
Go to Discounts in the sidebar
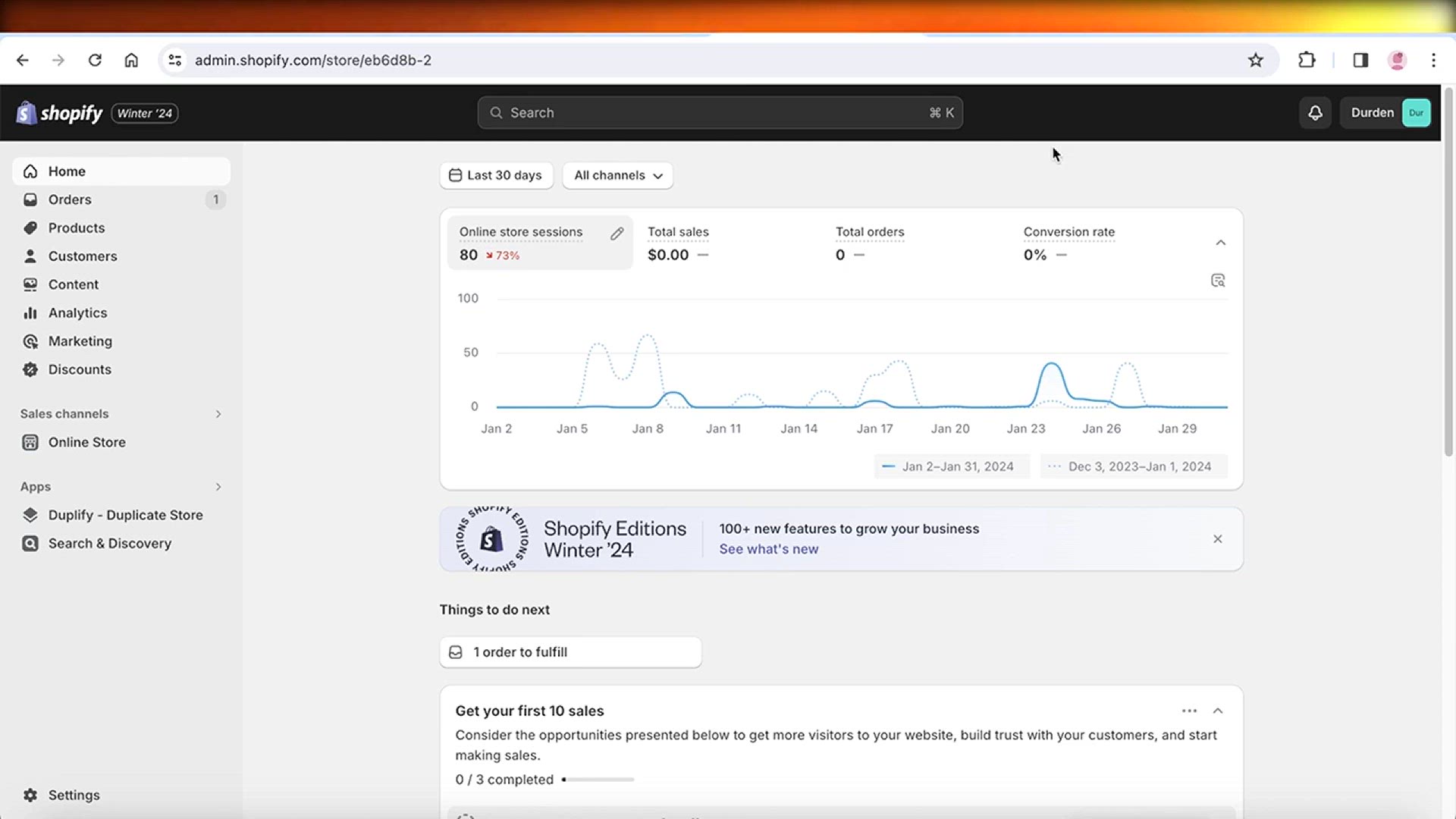click(x=121, y=369)
